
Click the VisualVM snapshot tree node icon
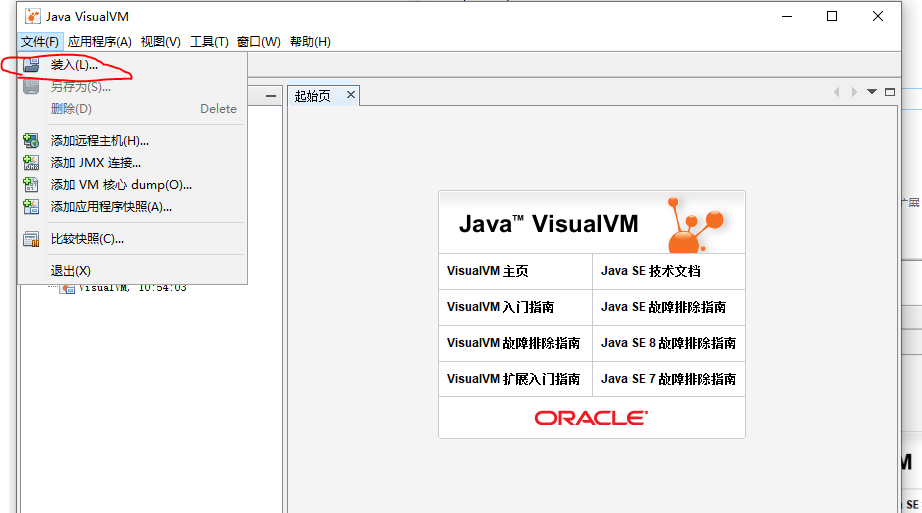click(68, 288)
